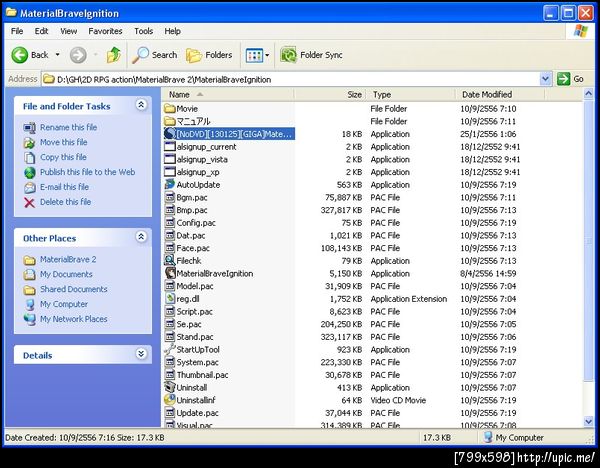Image resolution: width=600 pixels, height=468 pixels.
Task: Click the Go arrow button
Action: (563, 79)
